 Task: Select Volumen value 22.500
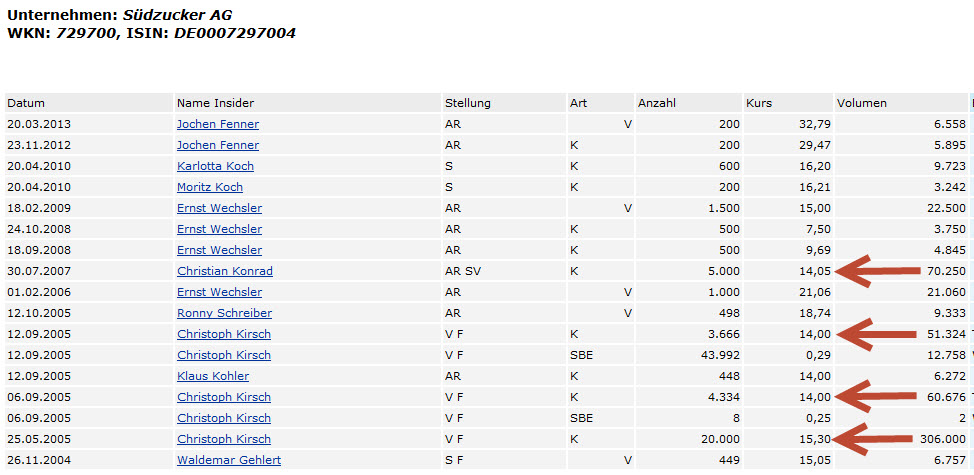point(947,208)
